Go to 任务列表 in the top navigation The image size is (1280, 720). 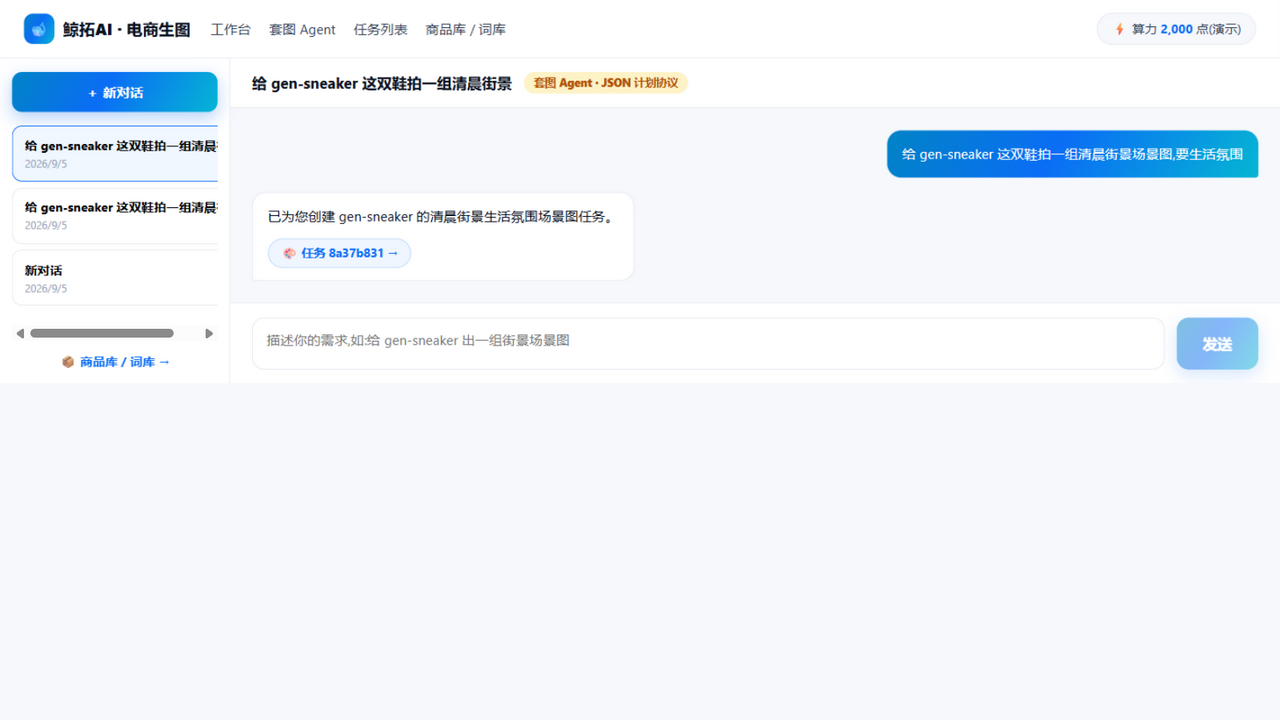coord(380,30)
